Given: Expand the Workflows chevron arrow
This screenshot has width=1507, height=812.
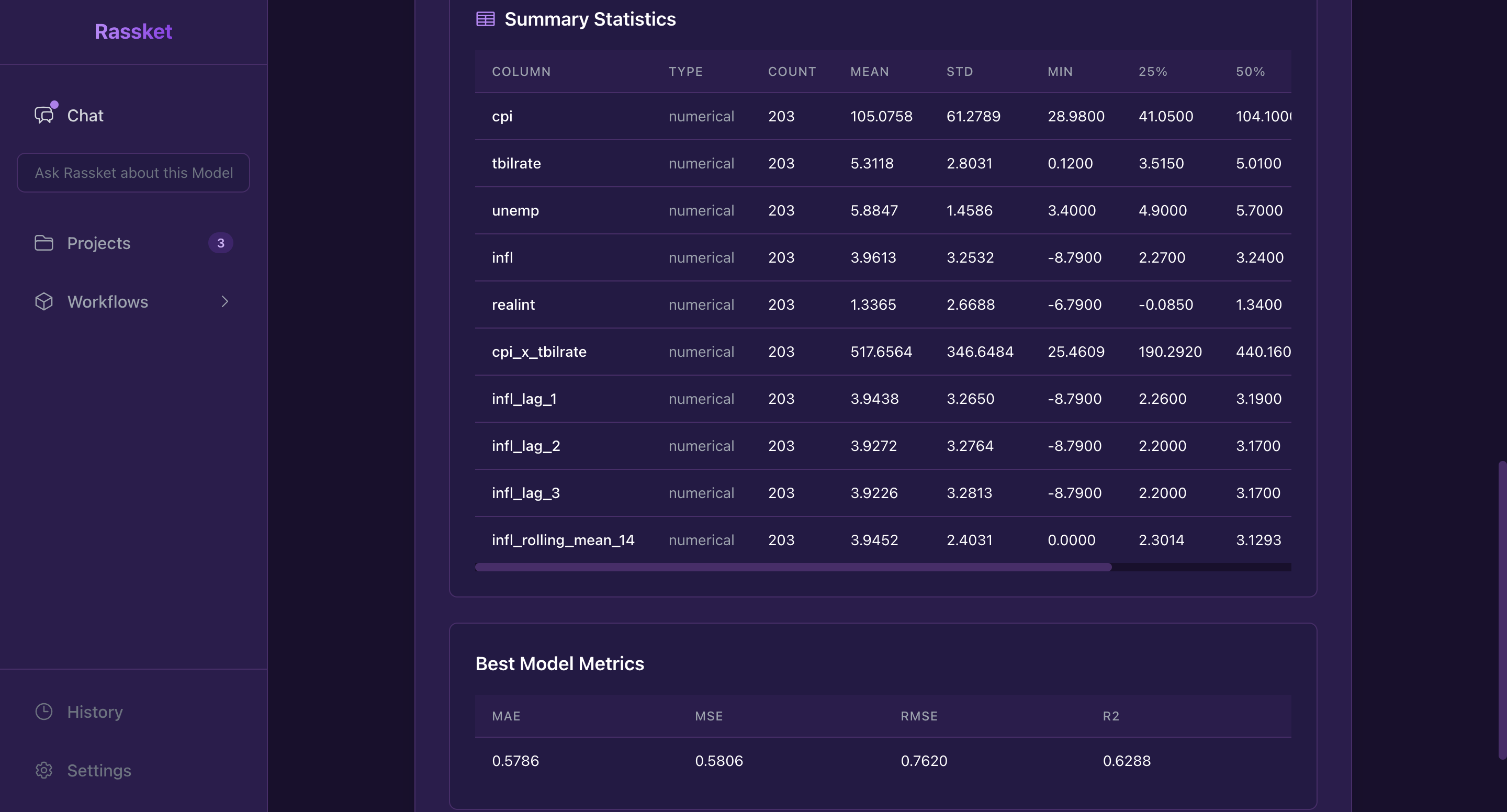Looking at the screenshot, I should (x=224, y=301).
